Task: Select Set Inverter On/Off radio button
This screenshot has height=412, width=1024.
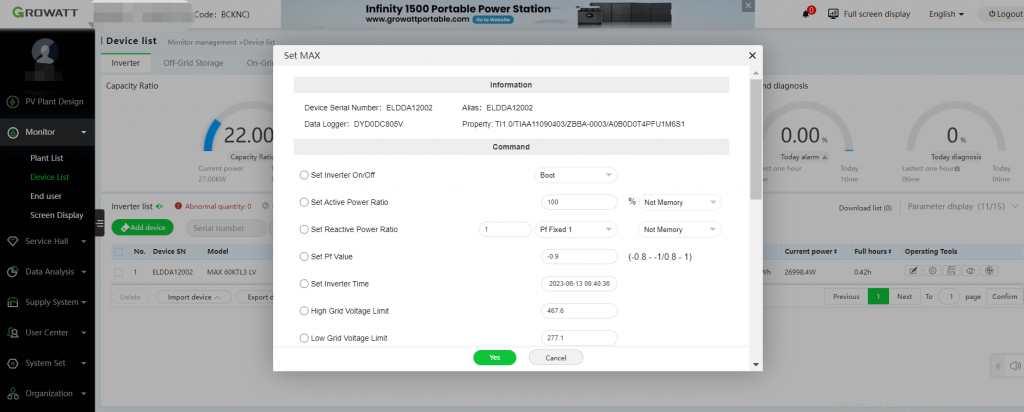Action: [304, 175]
